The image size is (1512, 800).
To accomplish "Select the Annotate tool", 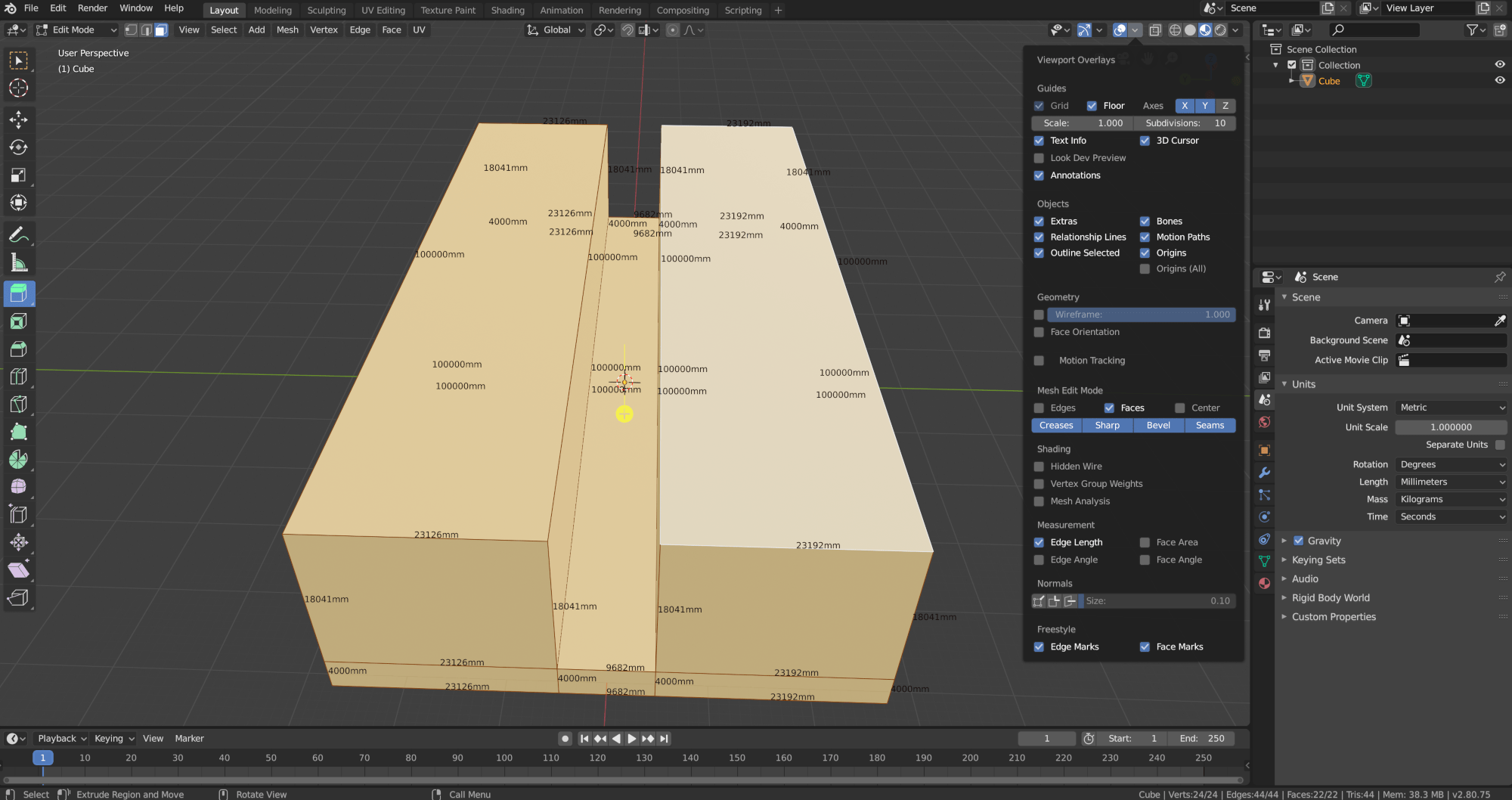I will coord(19,234).
